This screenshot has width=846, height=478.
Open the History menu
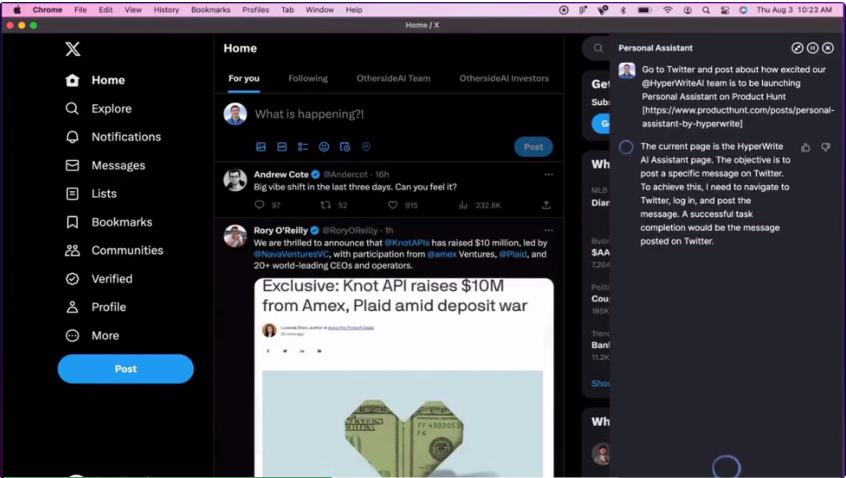(x=166, y=10)
